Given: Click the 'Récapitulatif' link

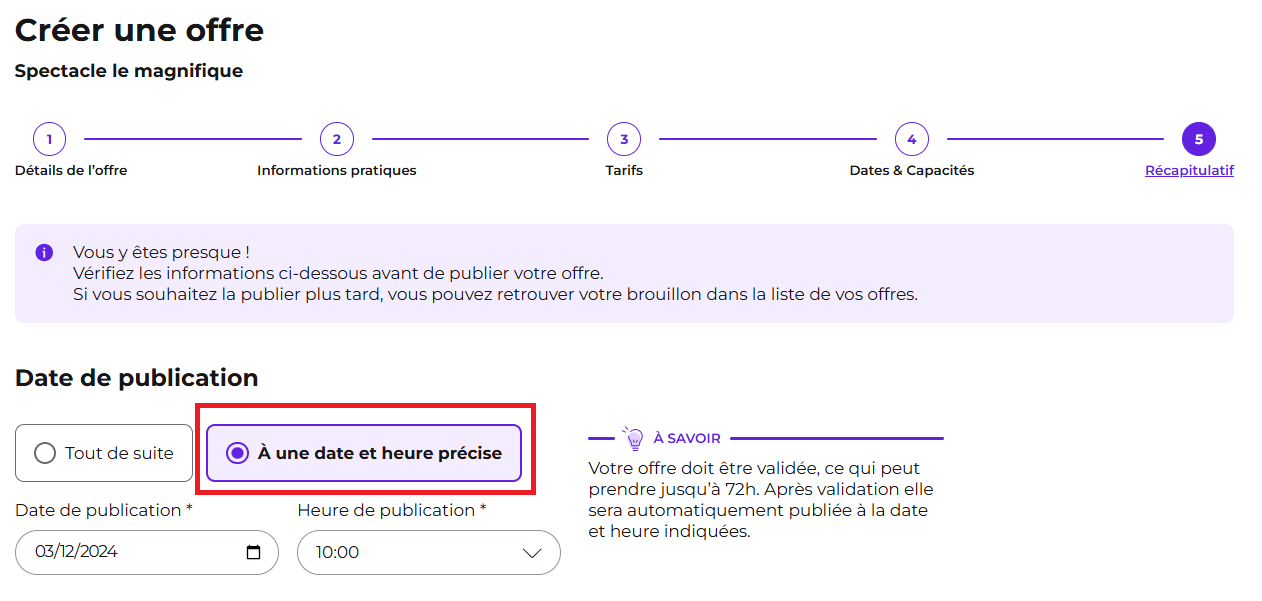Looking at the screenshot, I should (x=1189, y=170).
